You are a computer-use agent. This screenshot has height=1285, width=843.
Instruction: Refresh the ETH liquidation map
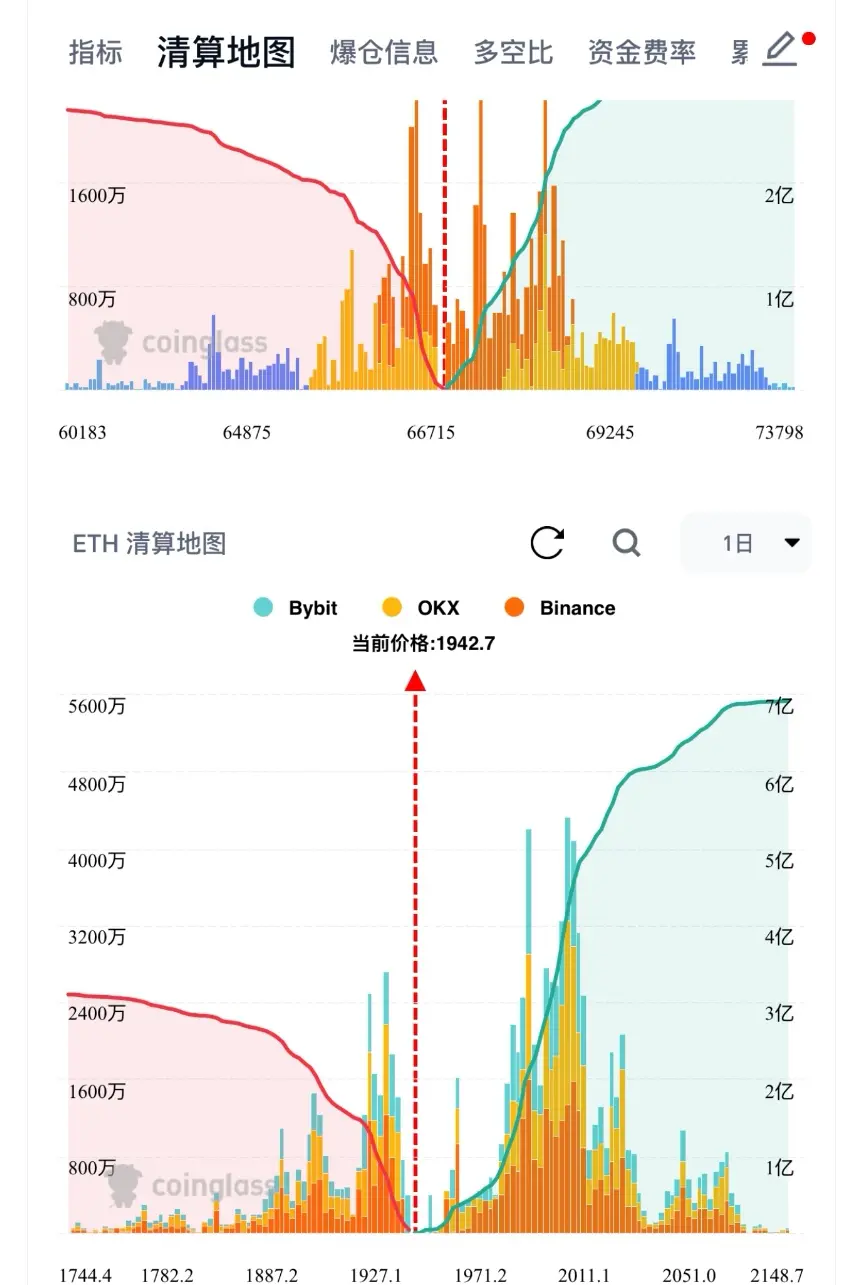547,543
